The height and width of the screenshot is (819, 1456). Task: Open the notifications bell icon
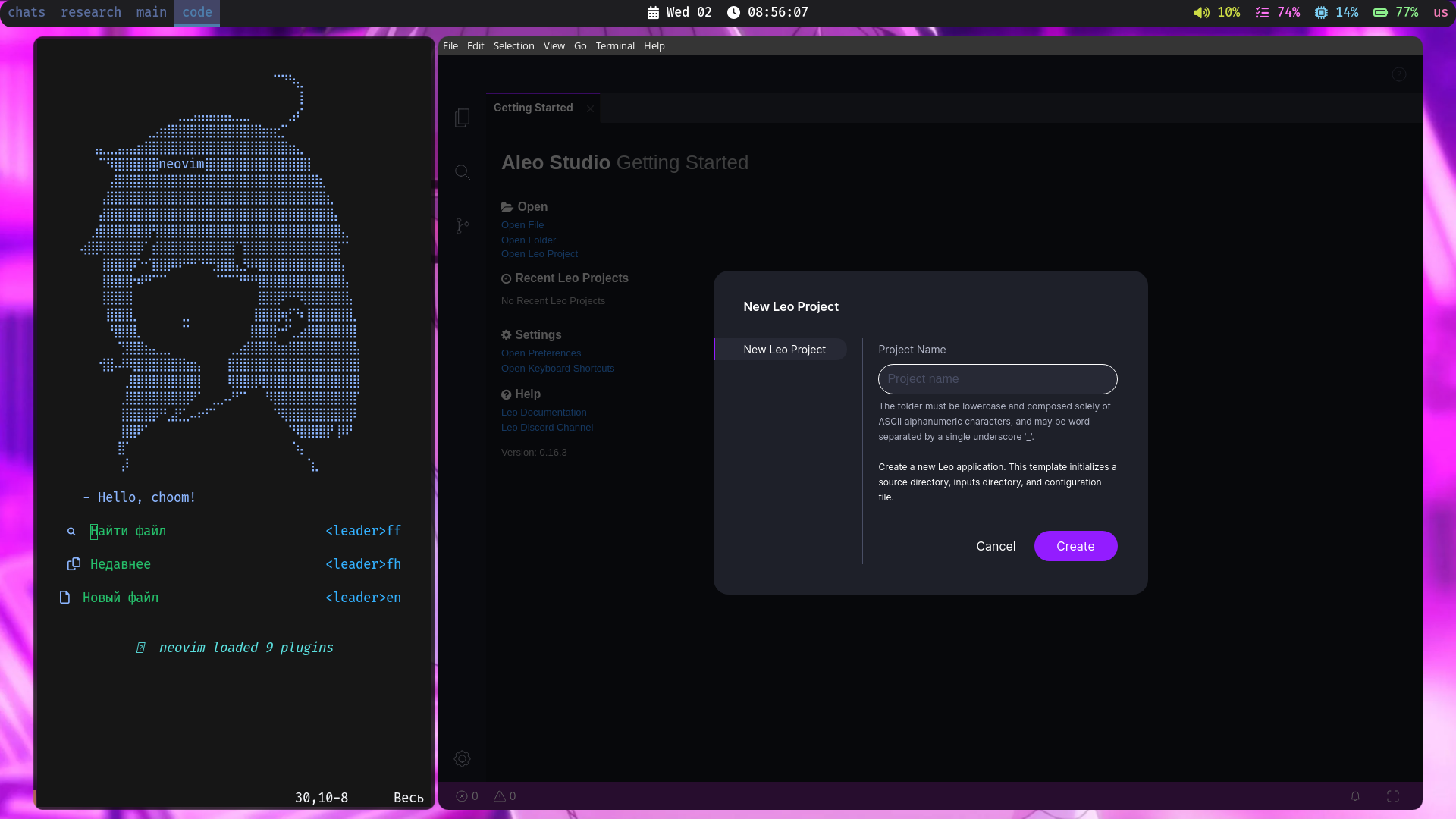point(1355,796)
